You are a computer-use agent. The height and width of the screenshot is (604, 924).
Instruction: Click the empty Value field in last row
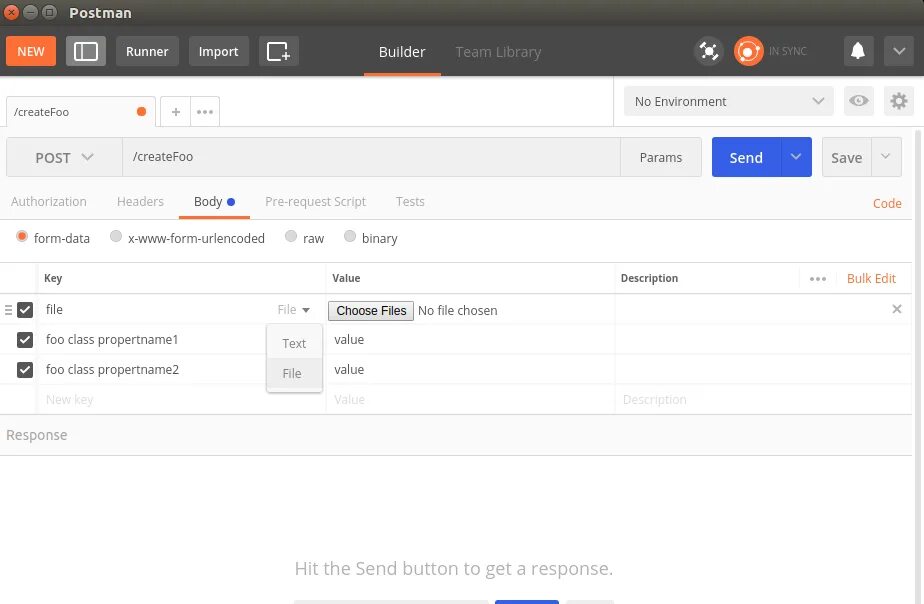[470, 400]
